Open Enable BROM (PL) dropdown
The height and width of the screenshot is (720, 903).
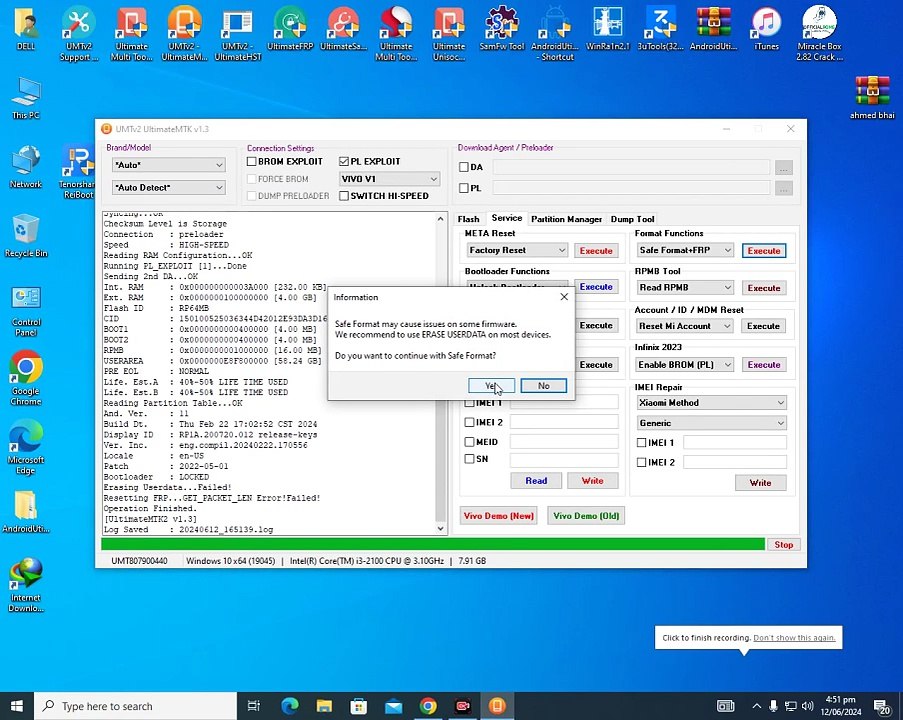(x=685, y=365)
